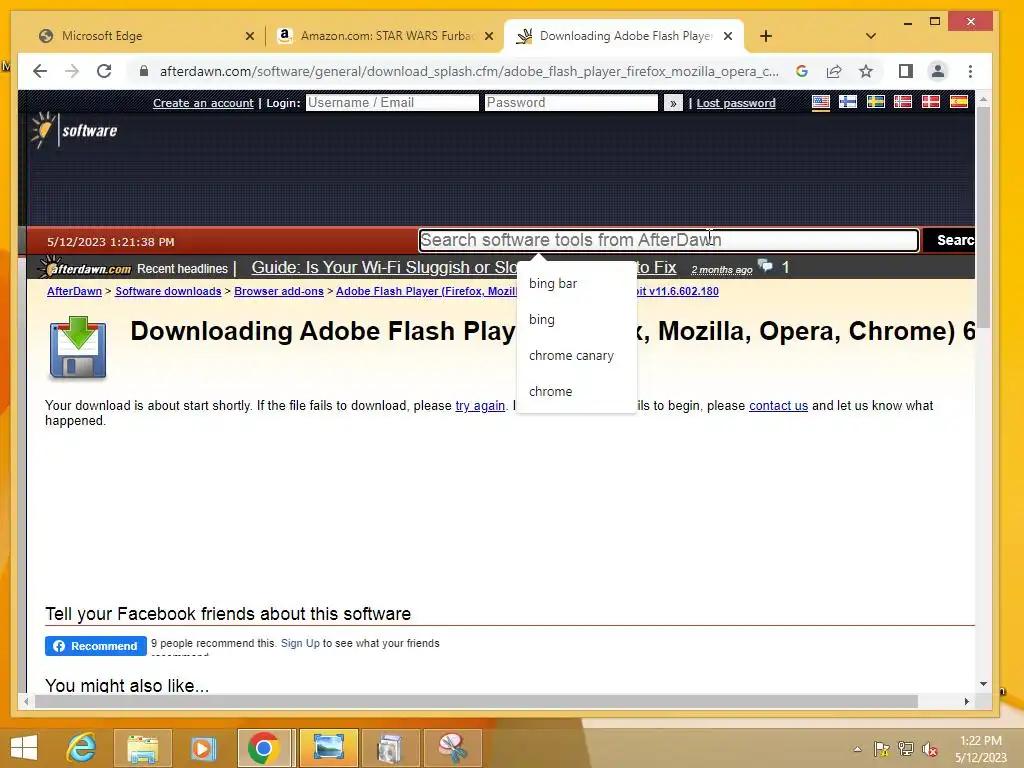
Task: Click 'try again' download link
Action: pos(480,406)
